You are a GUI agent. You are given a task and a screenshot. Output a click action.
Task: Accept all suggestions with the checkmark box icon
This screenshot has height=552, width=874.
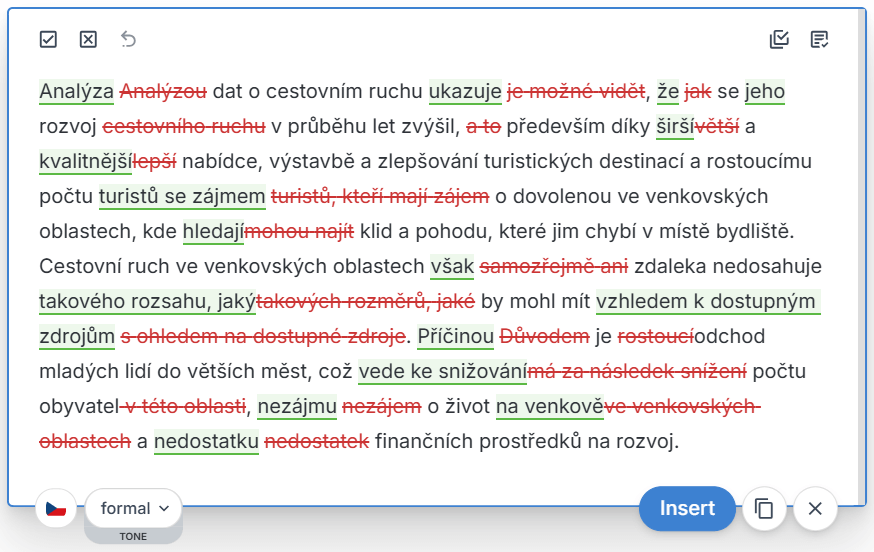[48, 40]
